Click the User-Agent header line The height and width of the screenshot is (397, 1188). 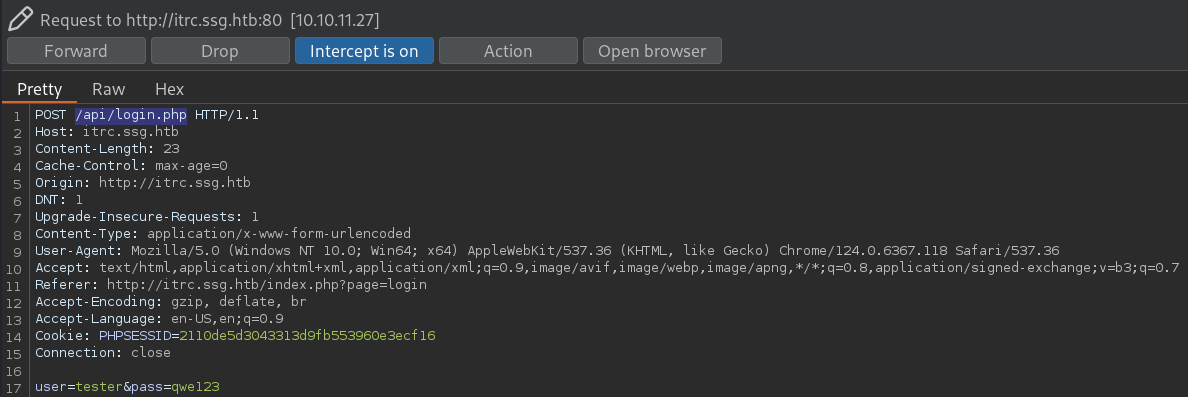point(547,250)
